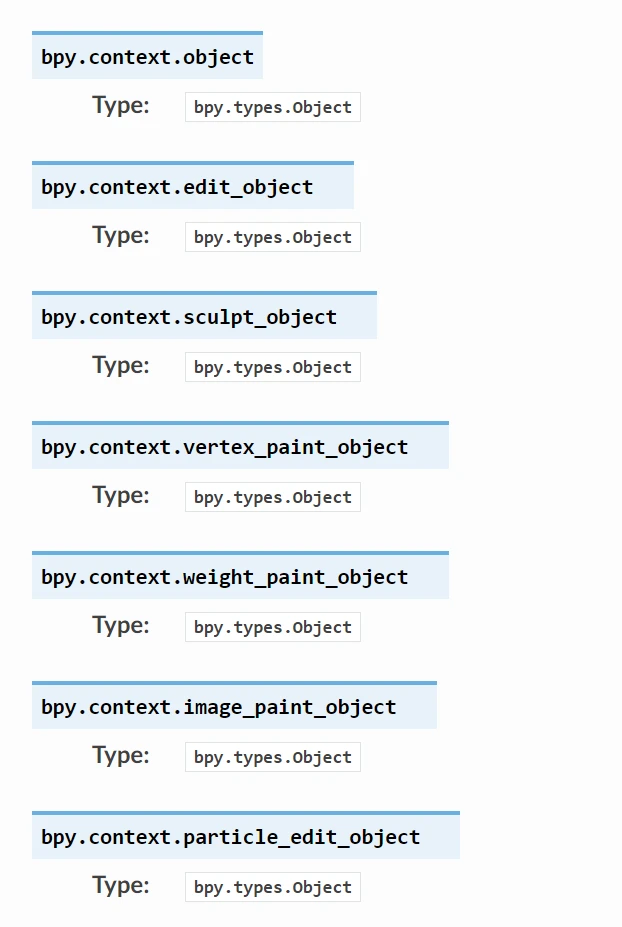Open the bpy.types.Object link under edit_object
The width and height of the screenshot is (622, 927).
(x=272, y=238)
